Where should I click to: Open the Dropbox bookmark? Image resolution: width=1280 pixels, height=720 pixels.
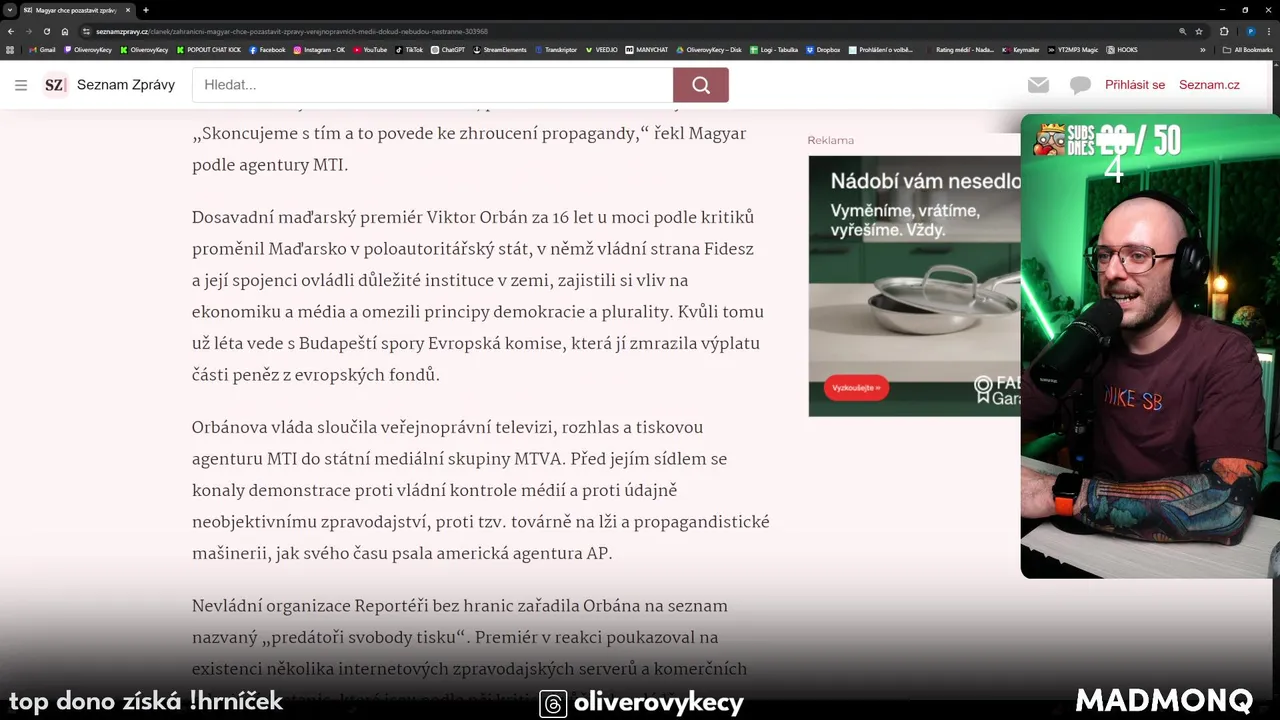pos(823,49)
